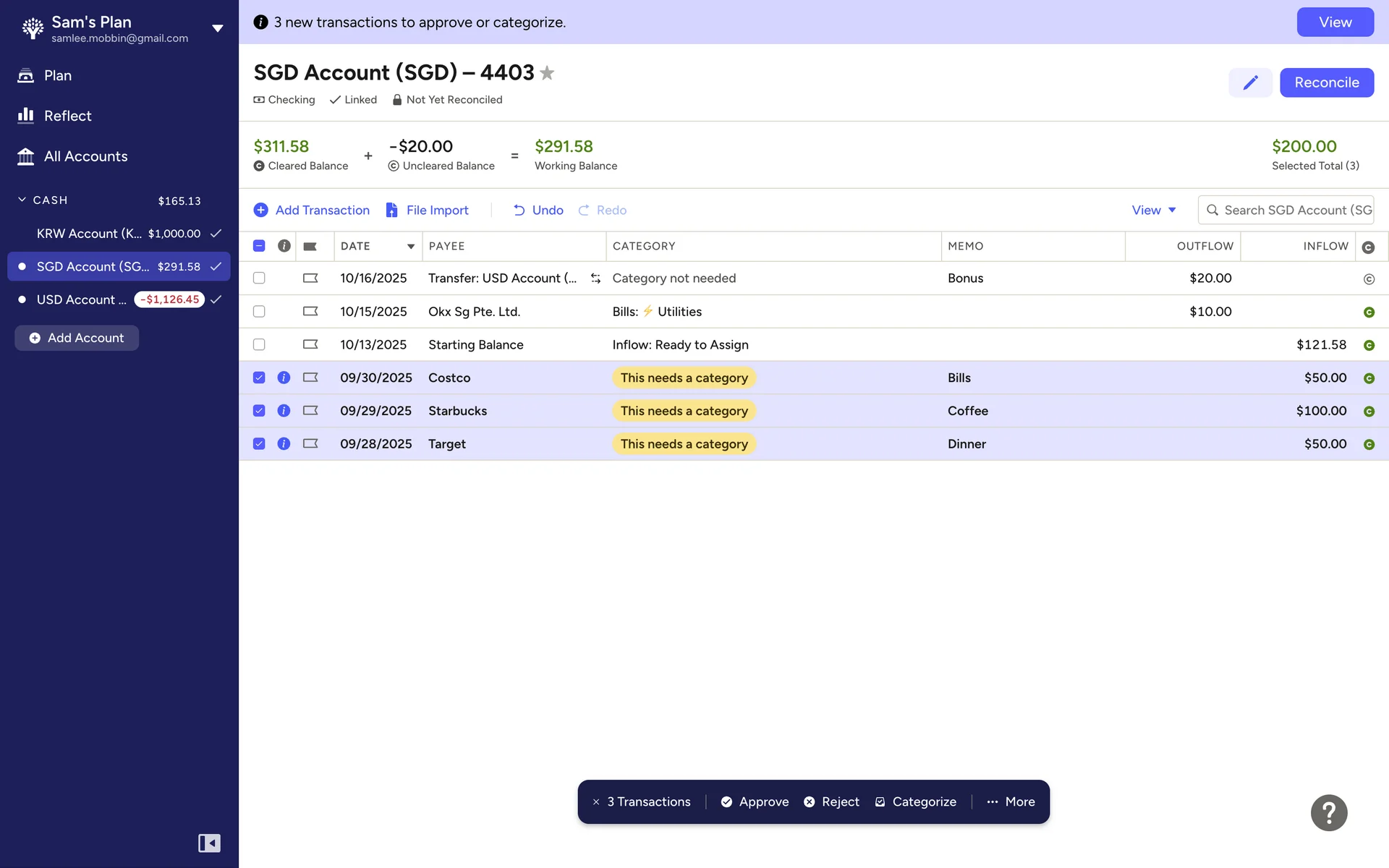
Task: Open the View dropdown in toolbar
Action: tap(1153, 210)
